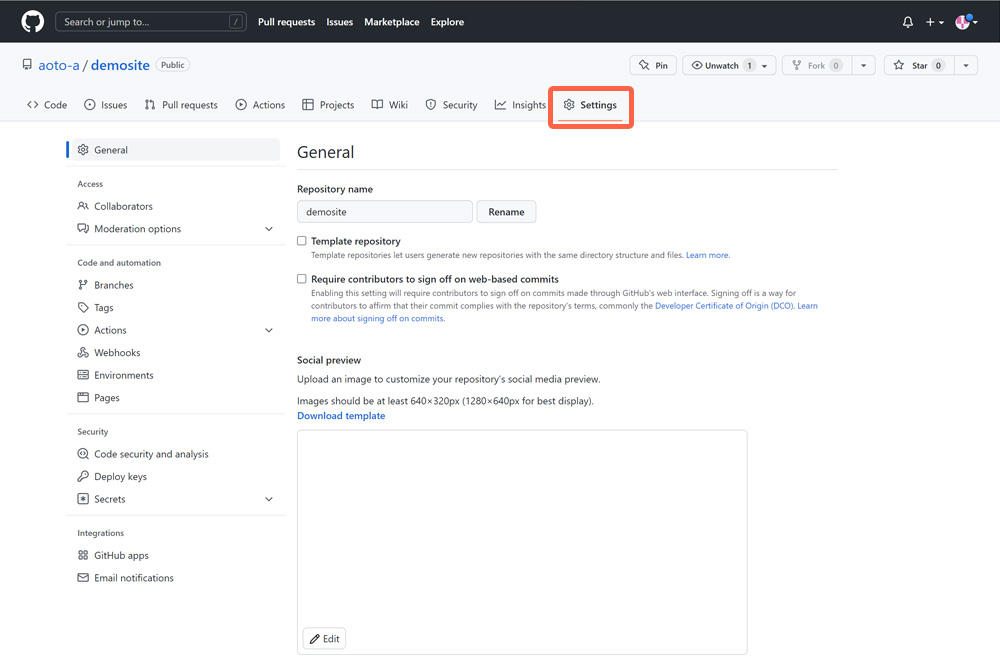Switch to the repository Issues tab
Screen dimensions: 1000x670
pos(105,105)
